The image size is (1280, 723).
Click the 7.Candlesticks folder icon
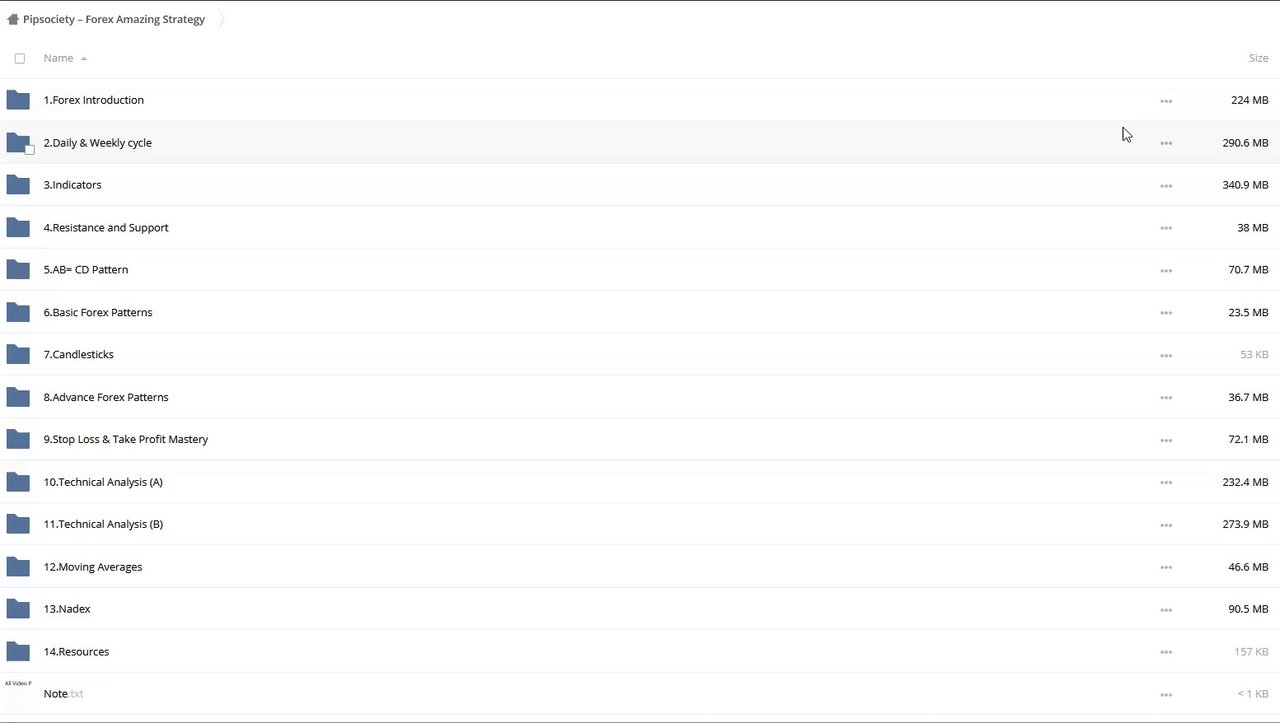pyautogui.click(x=18, y=355)
